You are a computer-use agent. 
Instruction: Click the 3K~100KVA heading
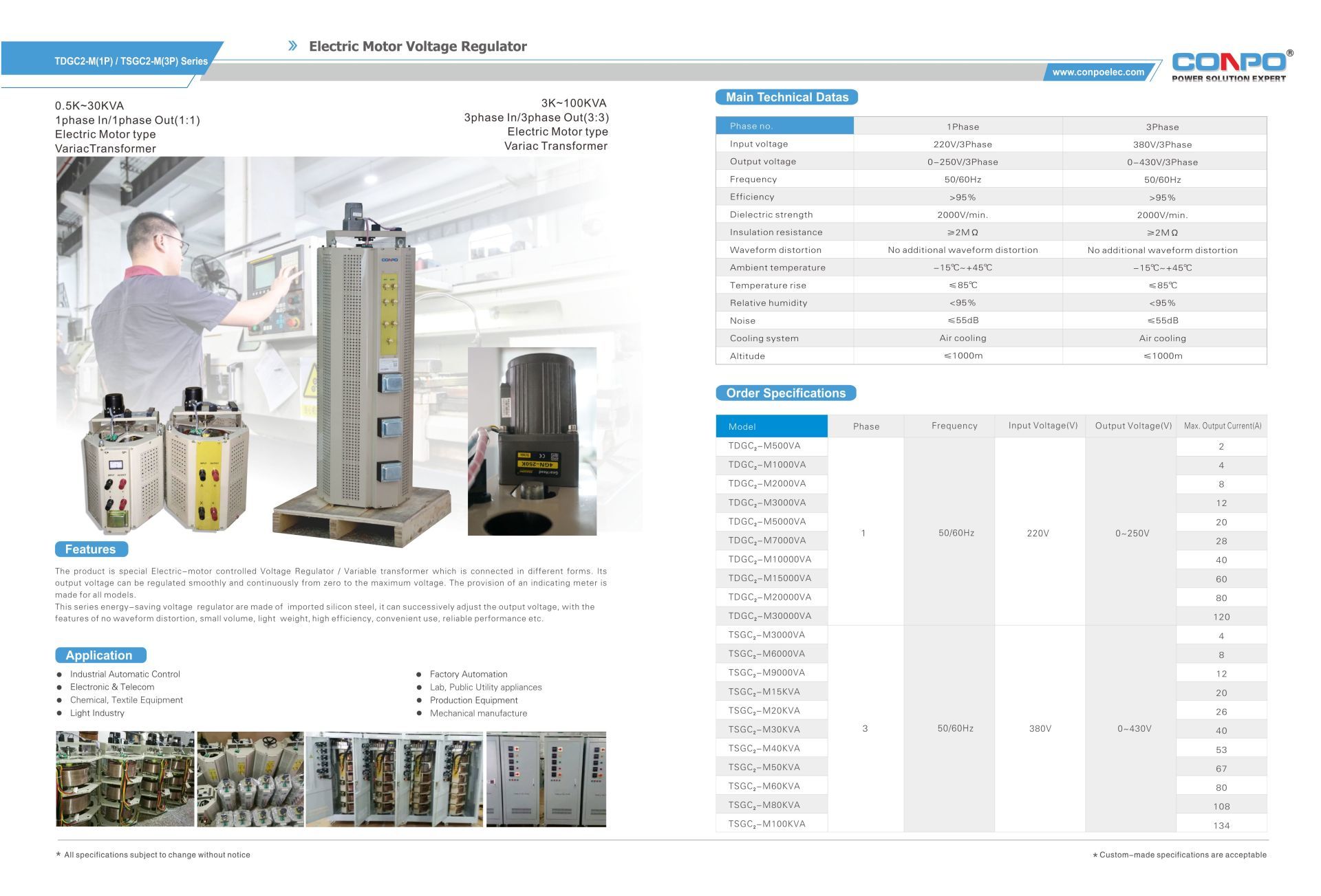point(574,103)
